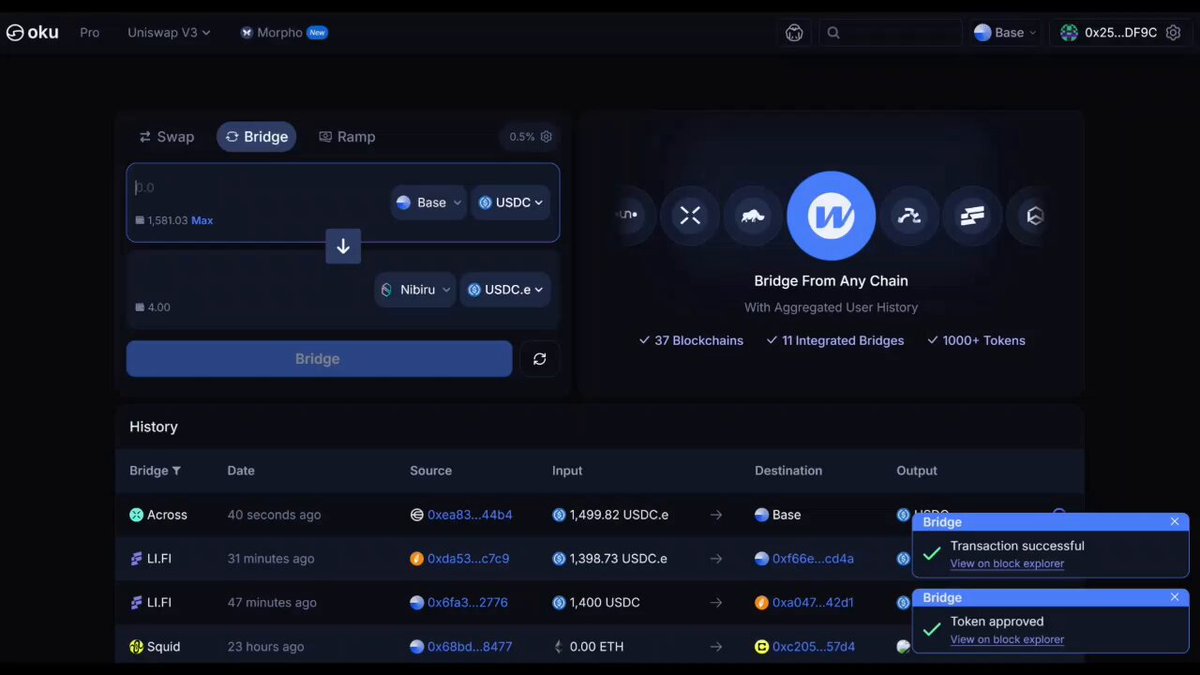Image resolution: width=1200 pixels, height=675 pixels.
Task: Click the refresh quote icon button
Action: point(540,359)
